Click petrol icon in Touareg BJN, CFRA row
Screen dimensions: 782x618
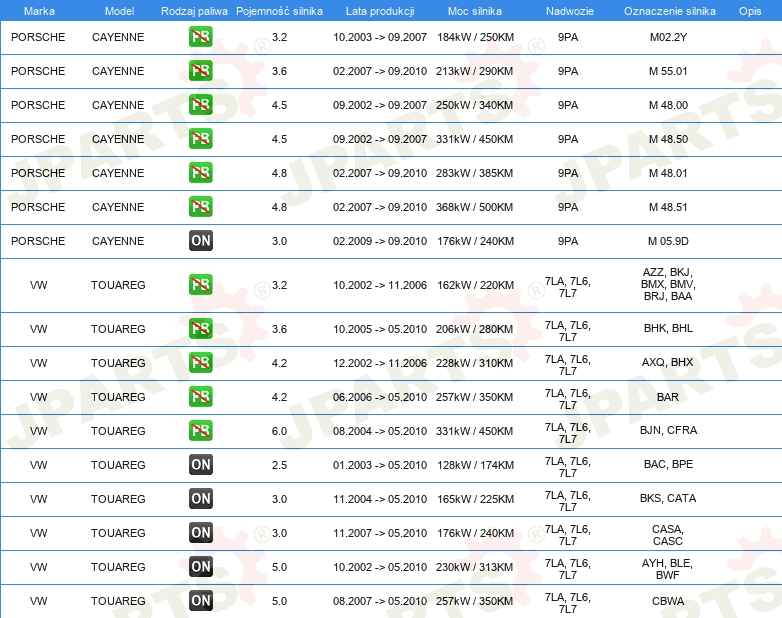[x=200, y=430]
